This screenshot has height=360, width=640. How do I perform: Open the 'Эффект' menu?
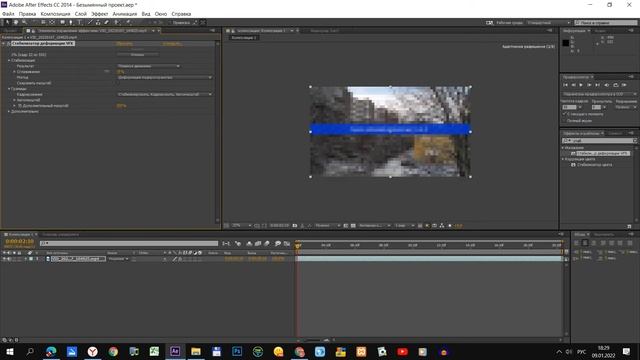[x=99, y=14]
